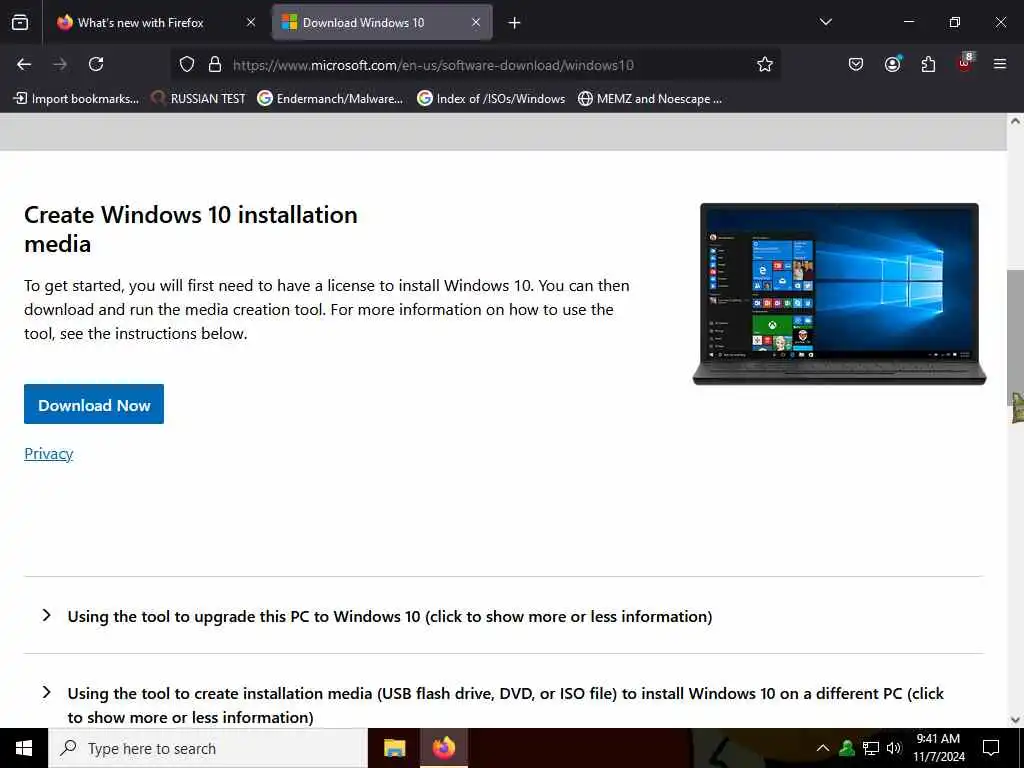Switch to What's new with Firefox tab
Viewport: 1024px width, 768px height.
point(157,22)
